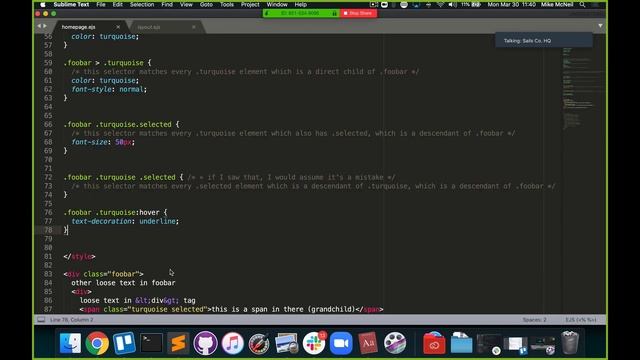
Task: Click the div class="foobar" tag line
Action: 103,274
